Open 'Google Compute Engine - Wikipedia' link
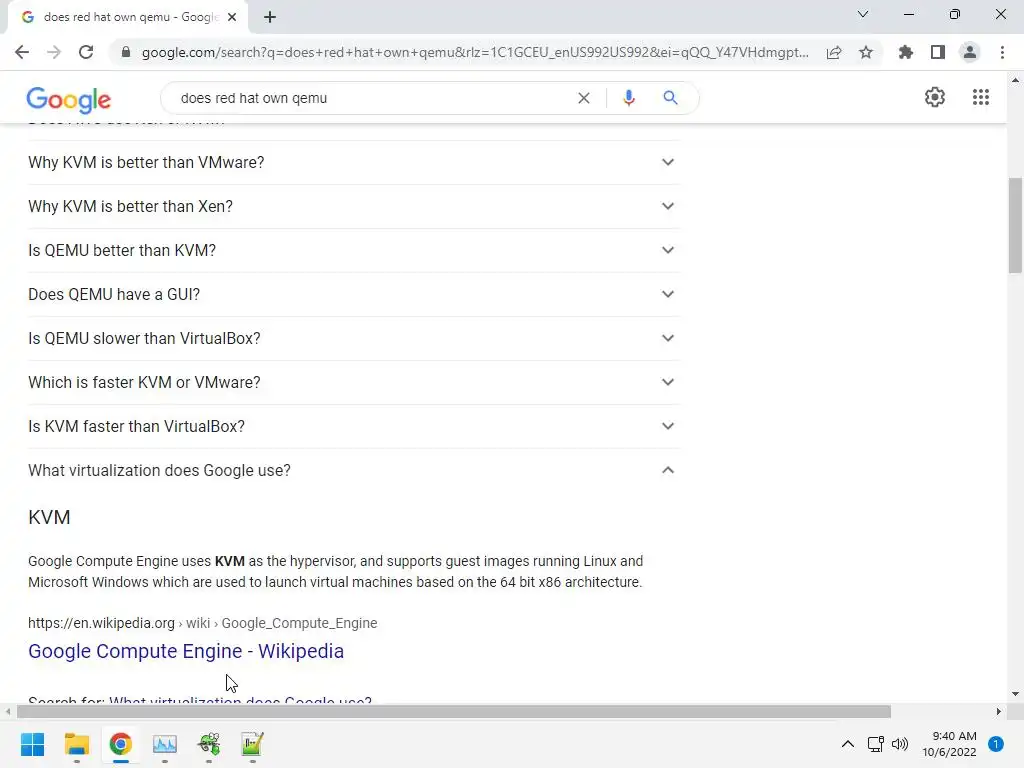This screenshot has height=768, width=1024. tap(186, 651)
